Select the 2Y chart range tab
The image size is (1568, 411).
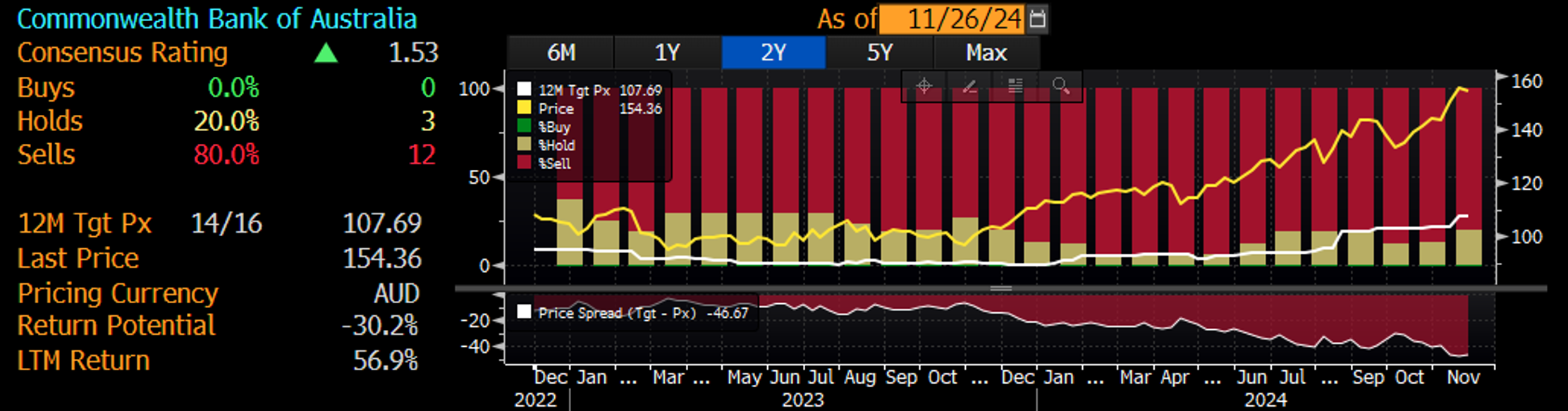pos(773,53)
